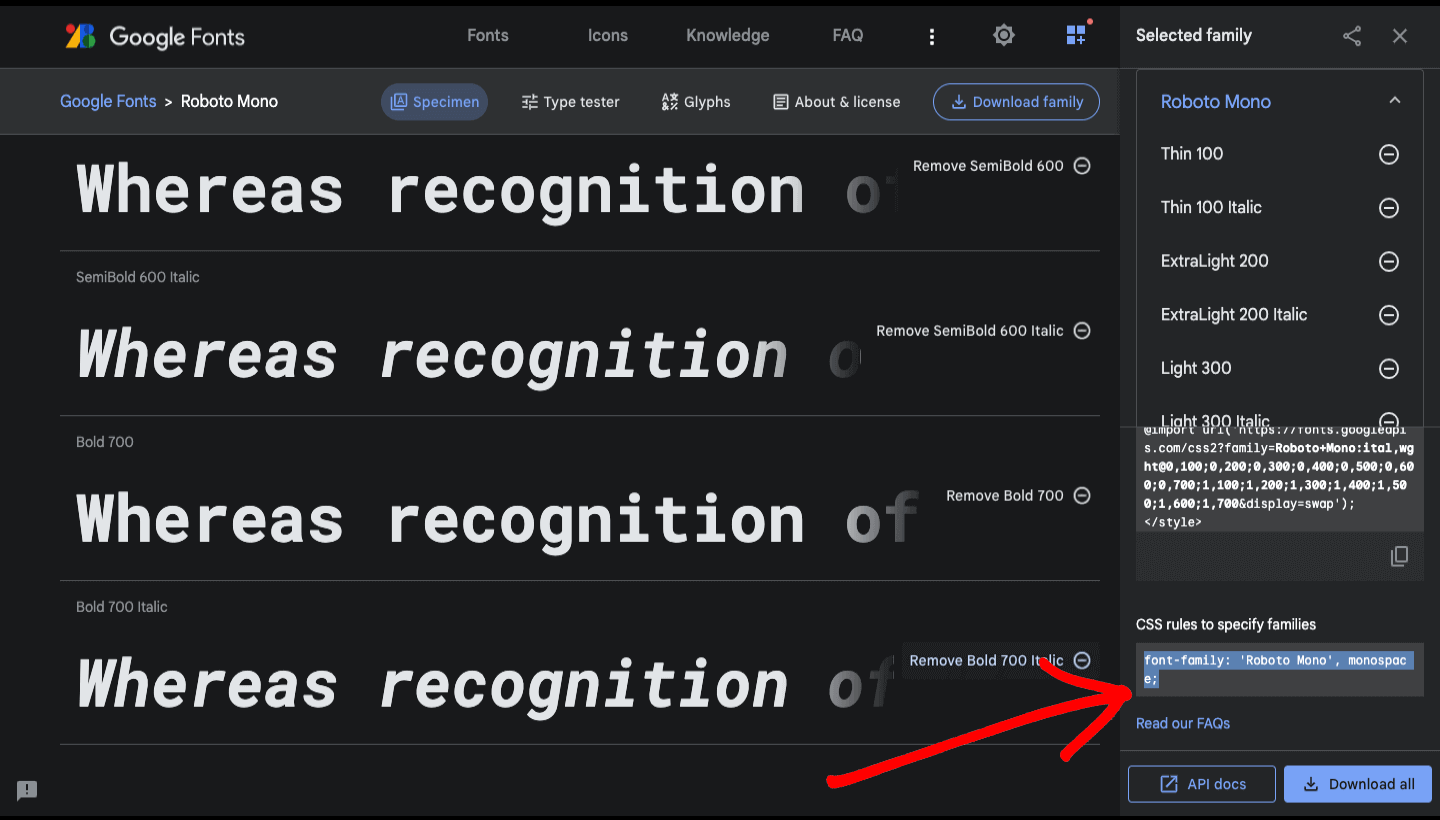Go to Google Fonts breadcrumb link
1440x820 pixels.
click(108, 101)
